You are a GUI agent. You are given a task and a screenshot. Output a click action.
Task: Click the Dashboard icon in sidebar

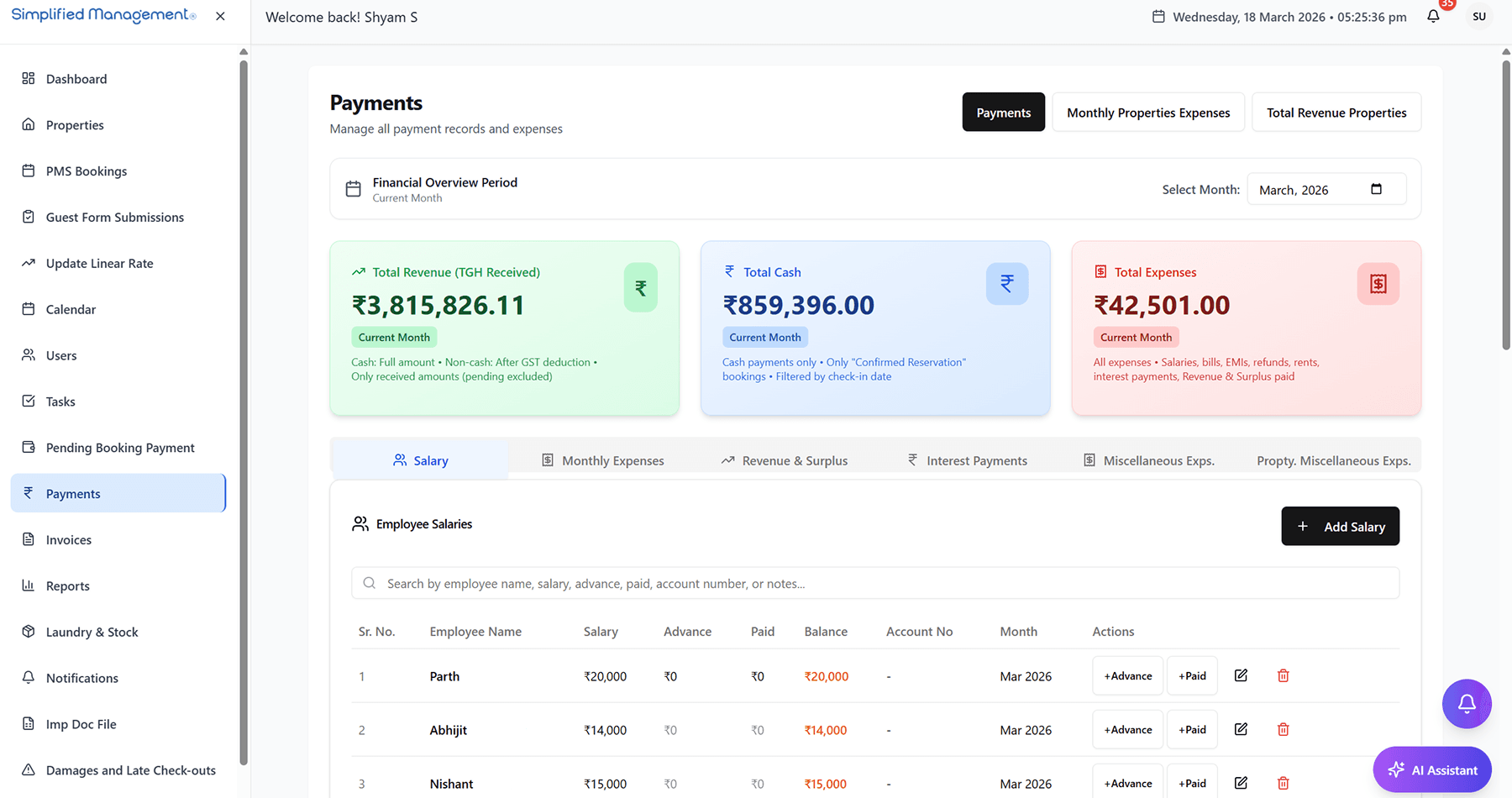tap(29, 78)
